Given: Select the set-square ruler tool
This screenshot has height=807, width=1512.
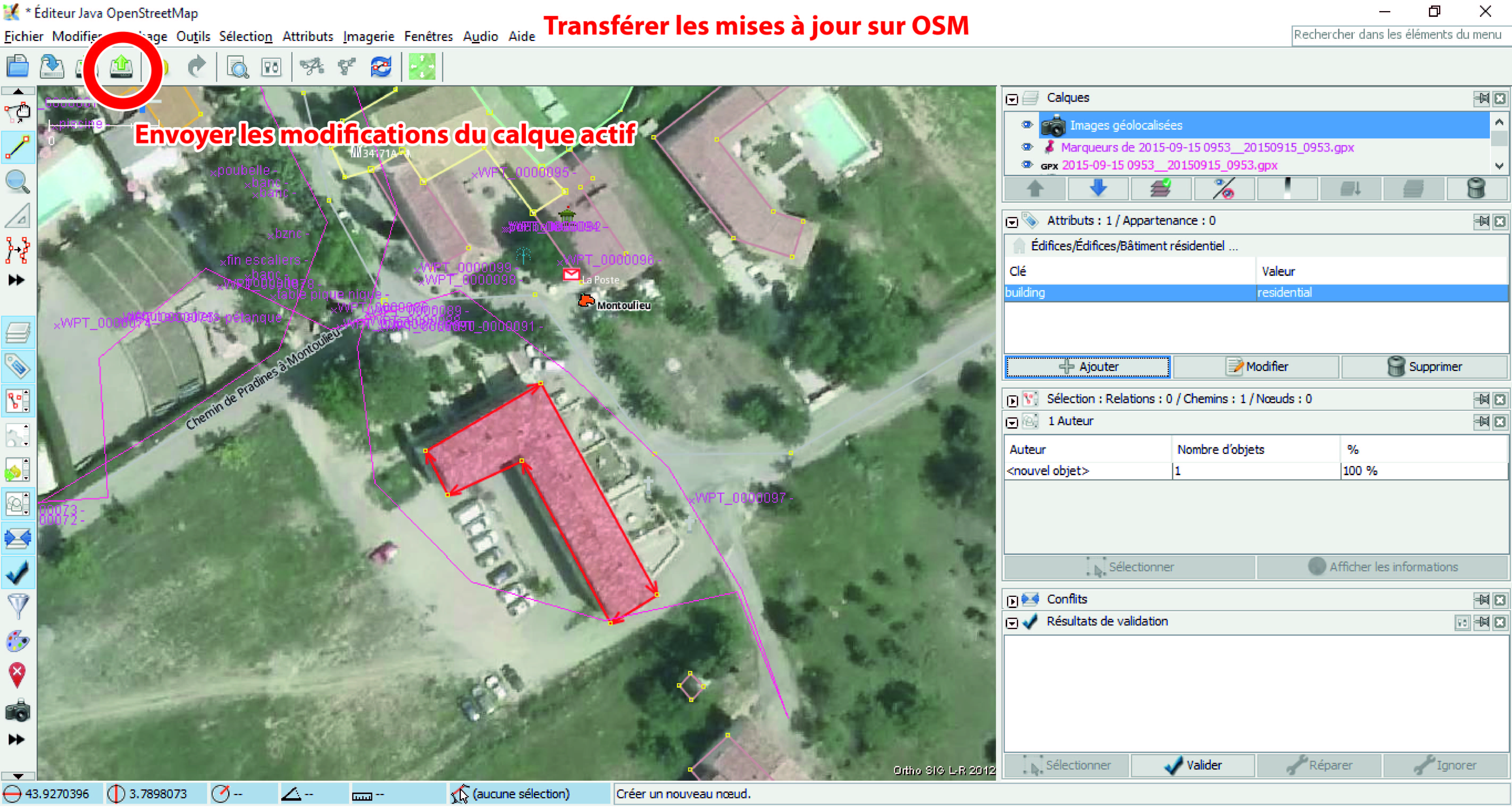Looking at the screenshot, I should coord(18,216).
